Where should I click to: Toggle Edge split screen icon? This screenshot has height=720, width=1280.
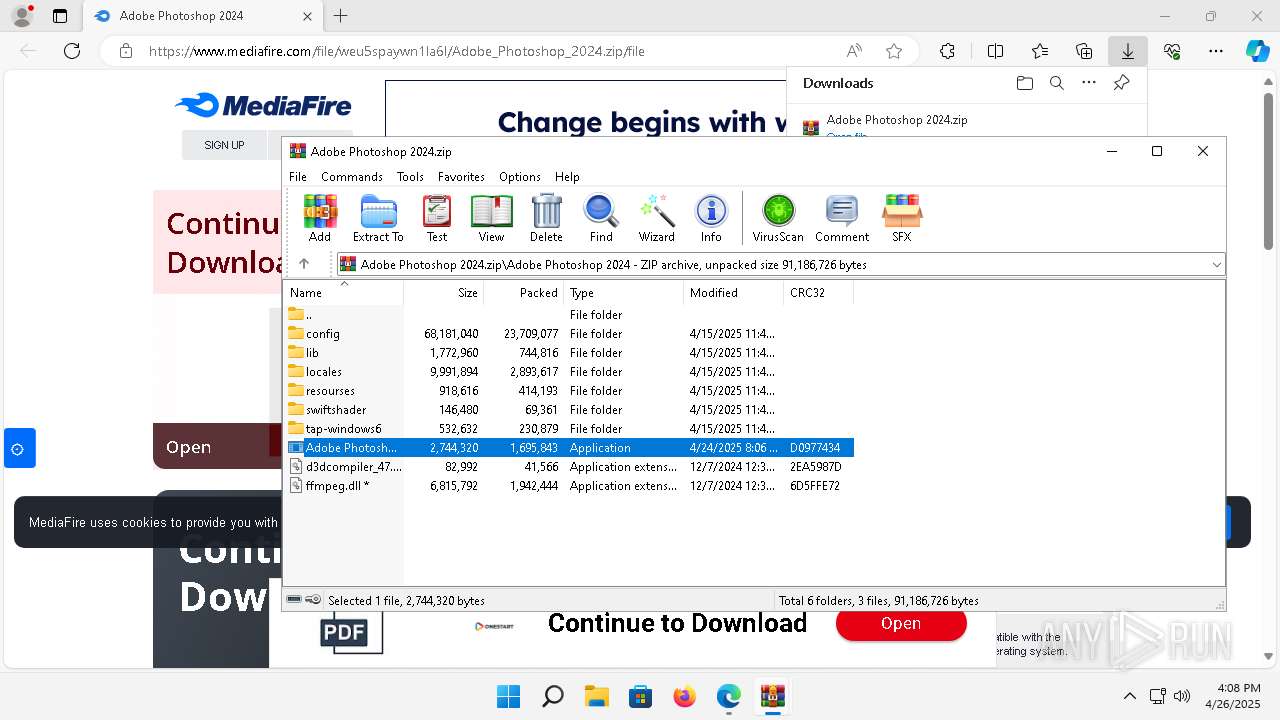995,51
